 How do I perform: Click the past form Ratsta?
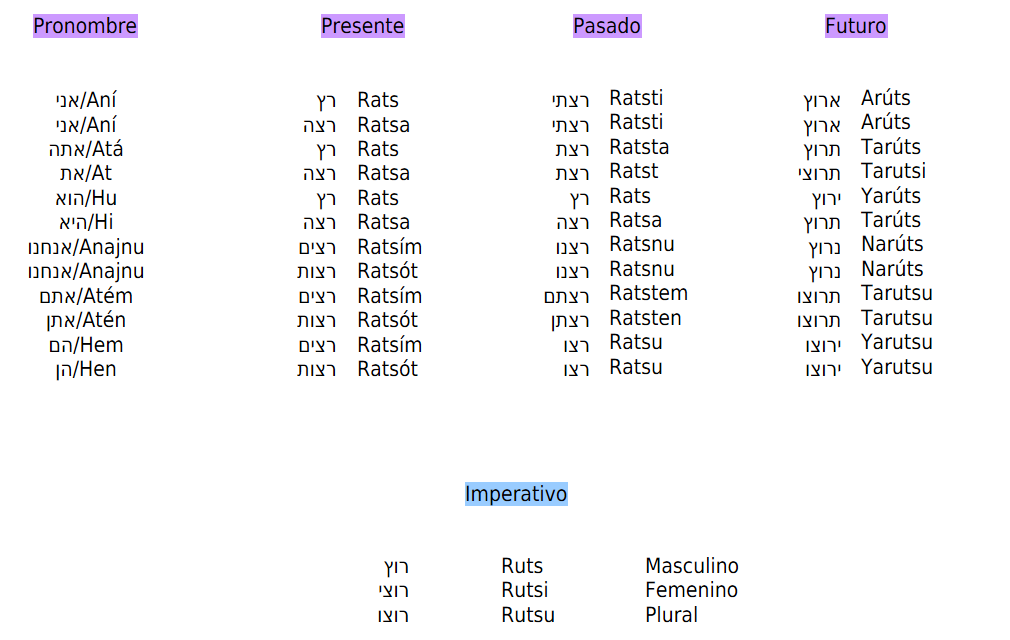click(x=639, y=147)
